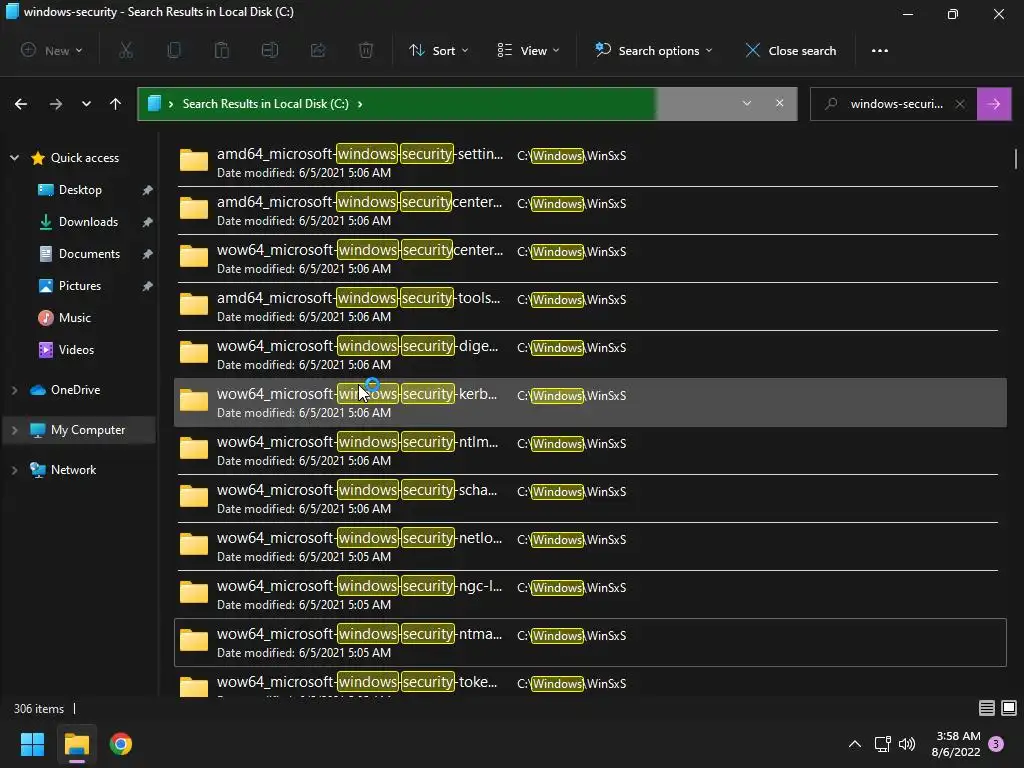
Task: Open the Search options dropdown
Action: [654, 50]
